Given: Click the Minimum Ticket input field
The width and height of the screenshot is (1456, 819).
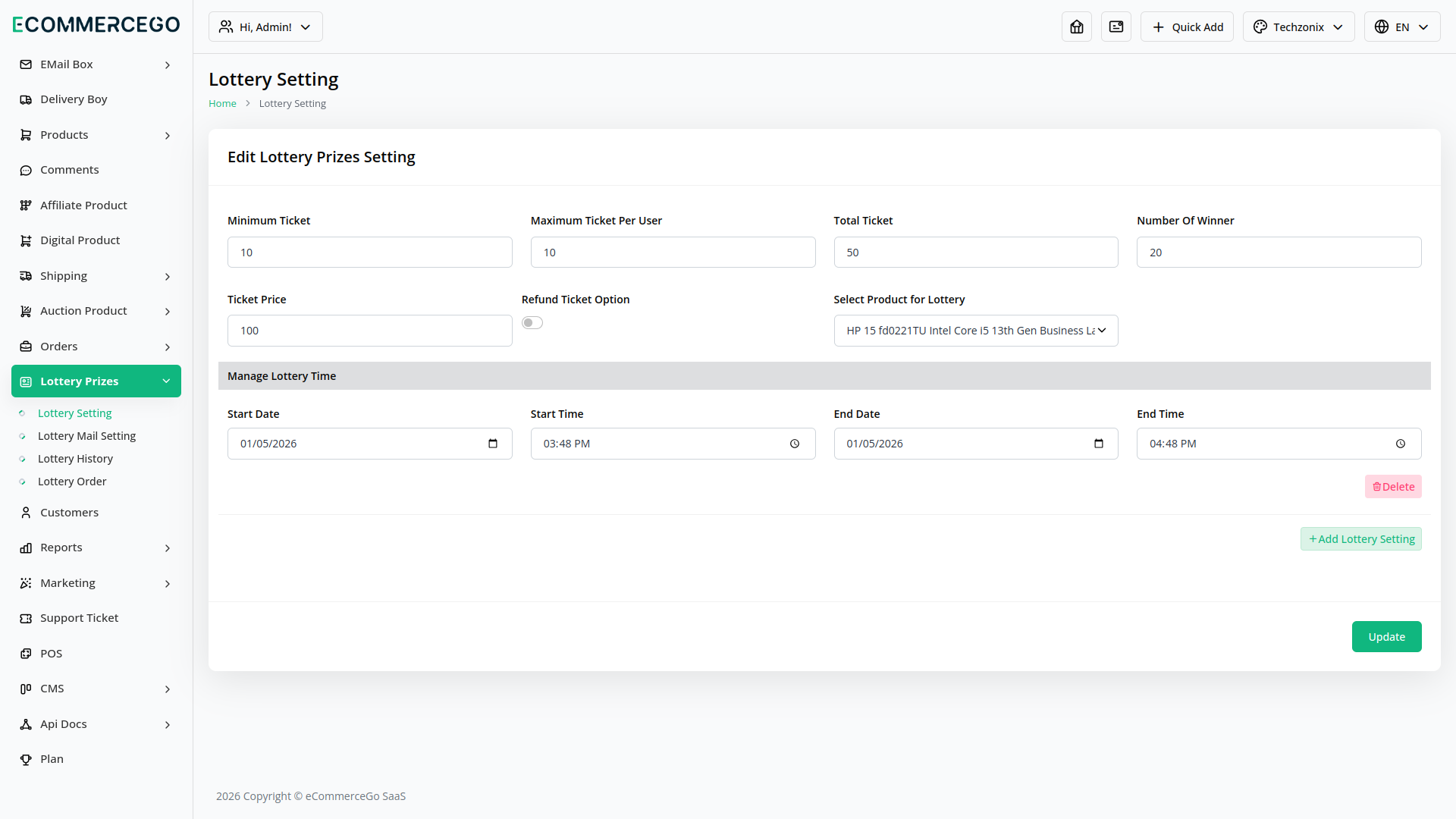Looking at the screenshot, I should coord(369,253).
